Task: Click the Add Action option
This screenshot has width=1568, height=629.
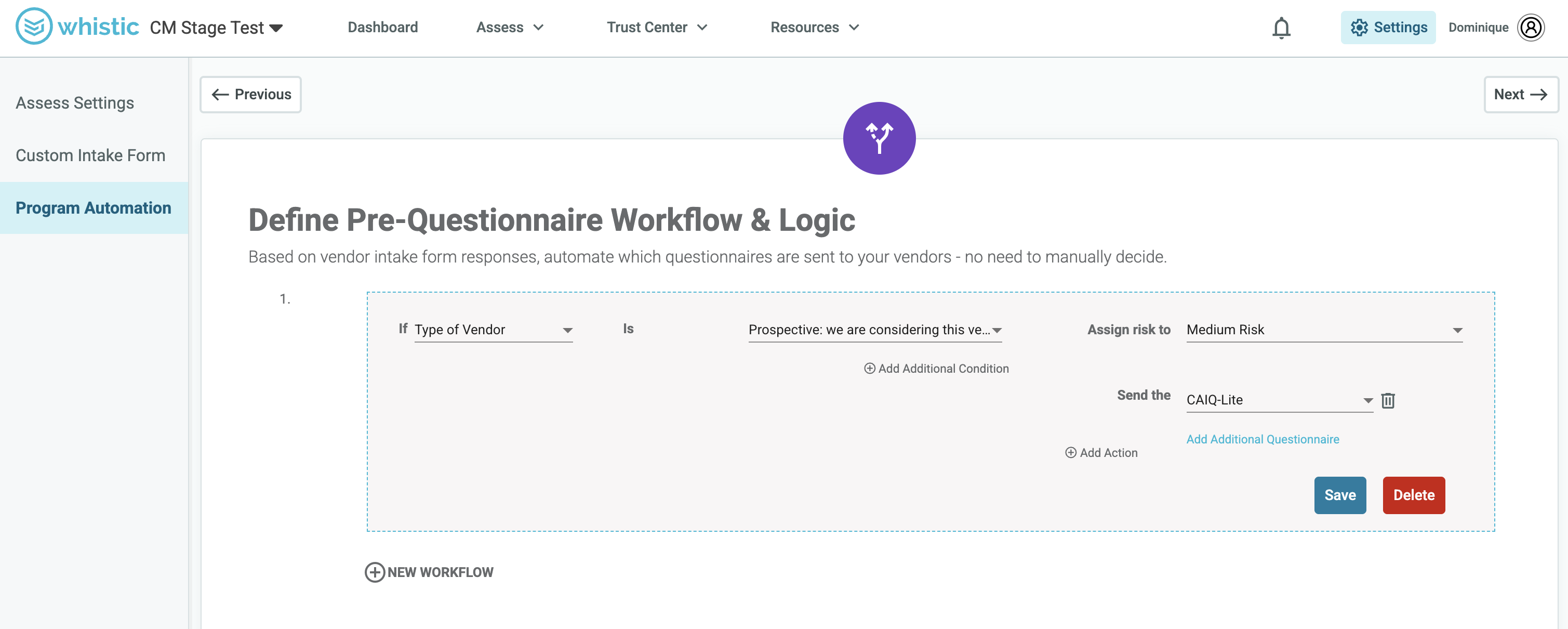Action: pyautogui.click(x=1101, y=452)
